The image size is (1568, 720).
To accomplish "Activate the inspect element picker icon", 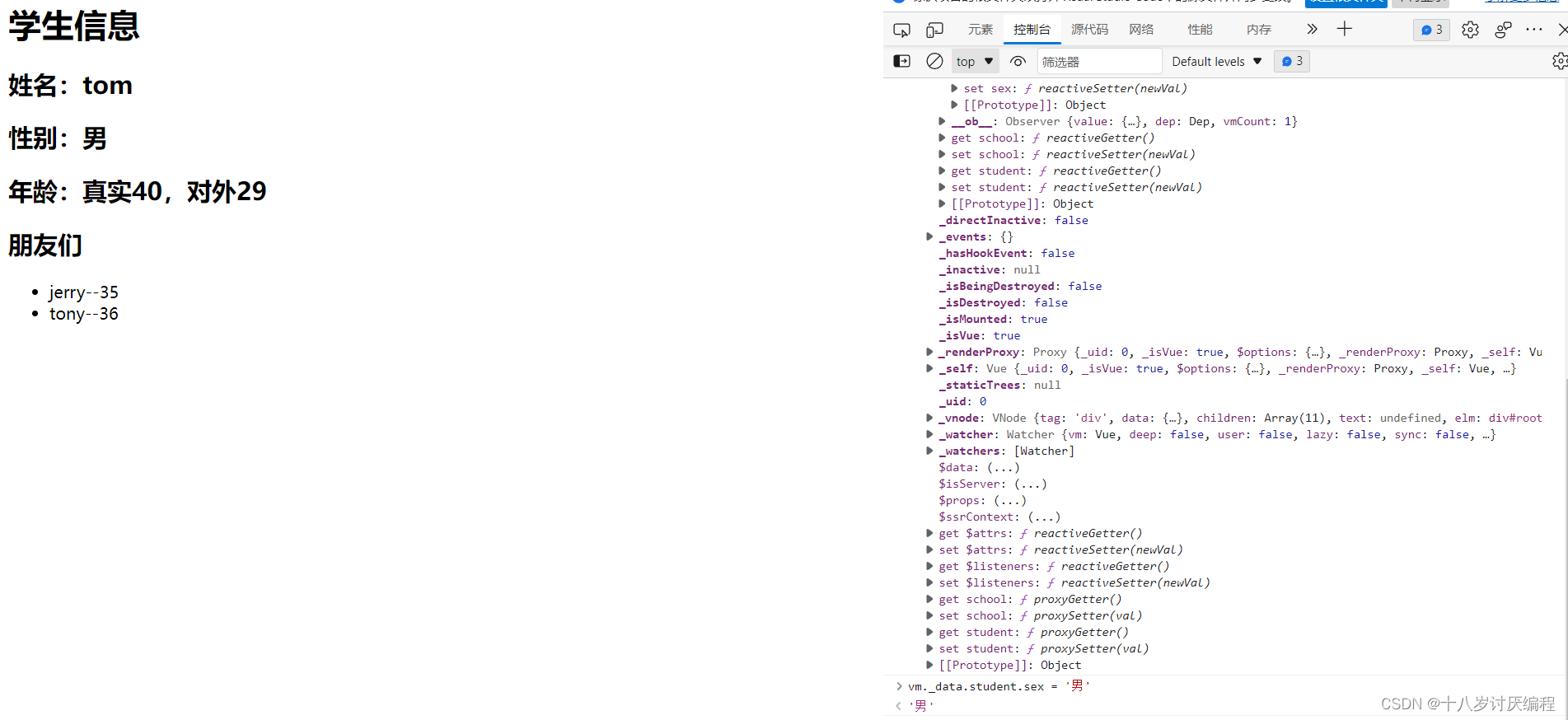I will 901,30.
